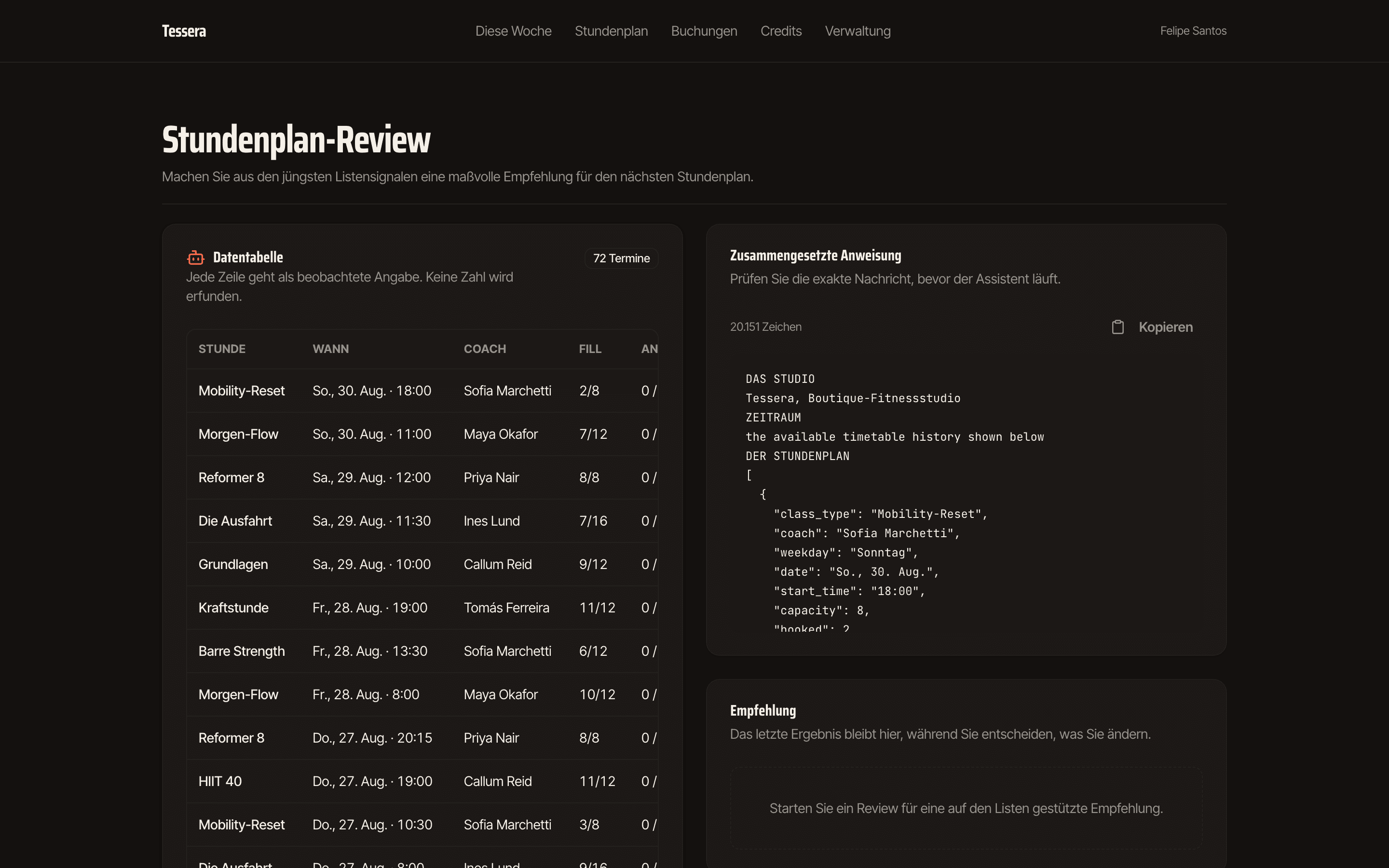Click coach Ines Lund at 11:30

pyautogui.click(x=491, y=521)
